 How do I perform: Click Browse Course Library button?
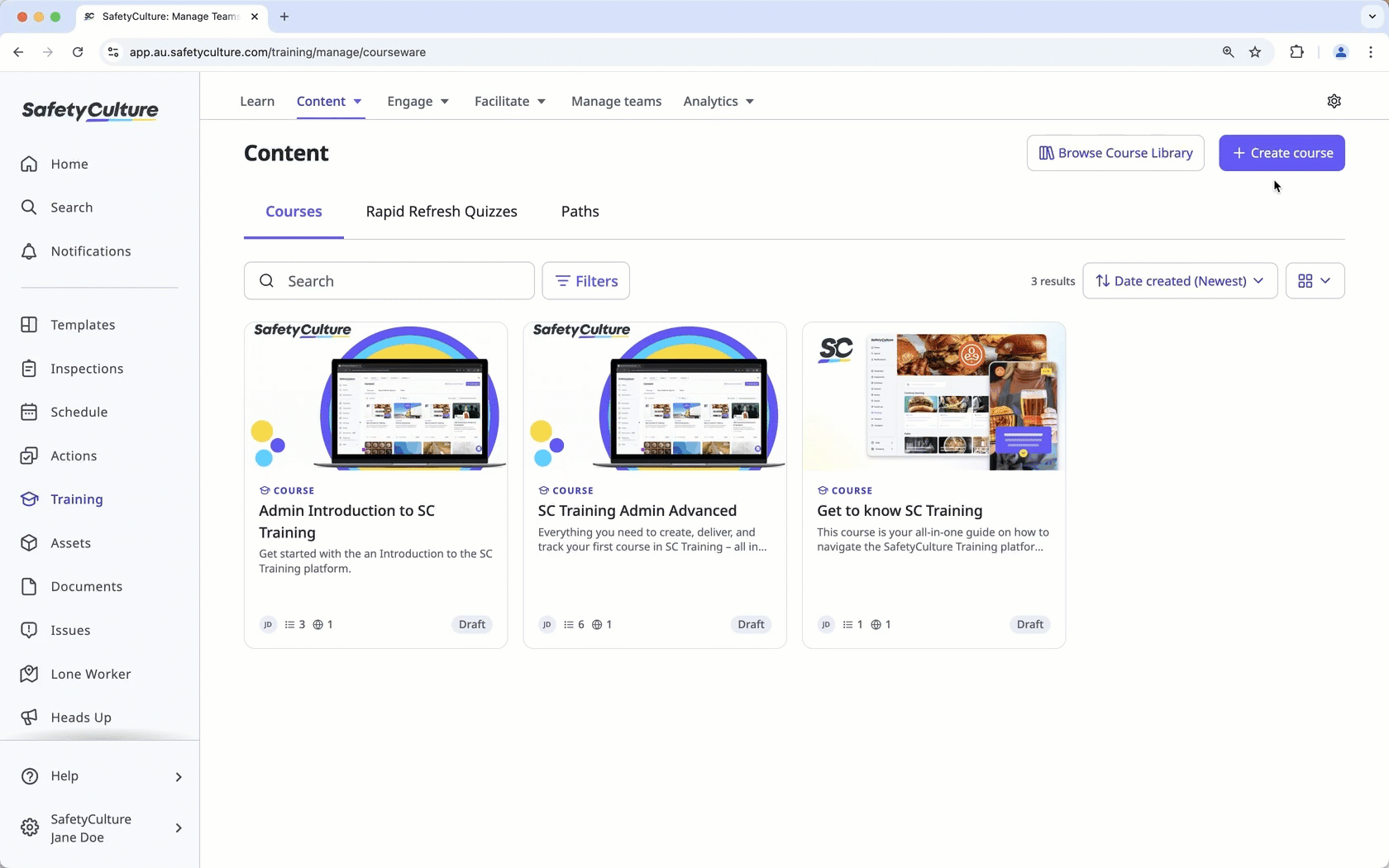click(1115, 153)
